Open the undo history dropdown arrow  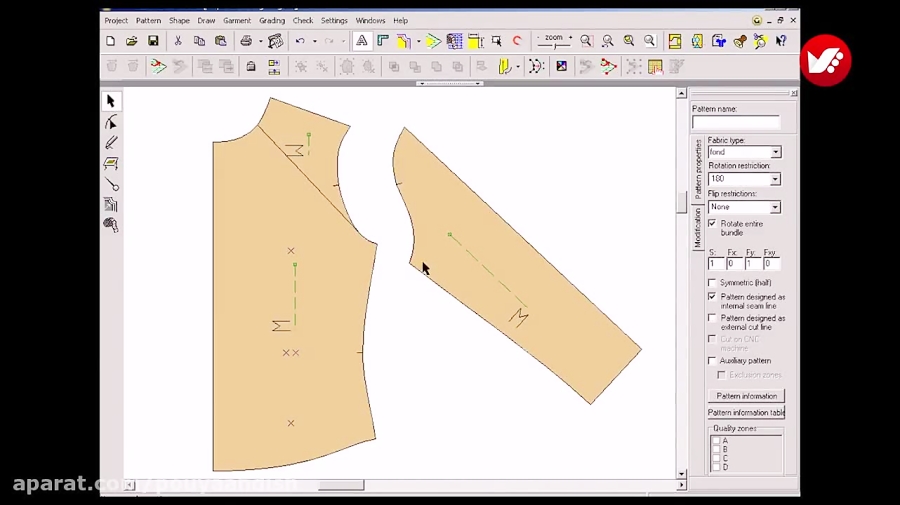[315, 41]
